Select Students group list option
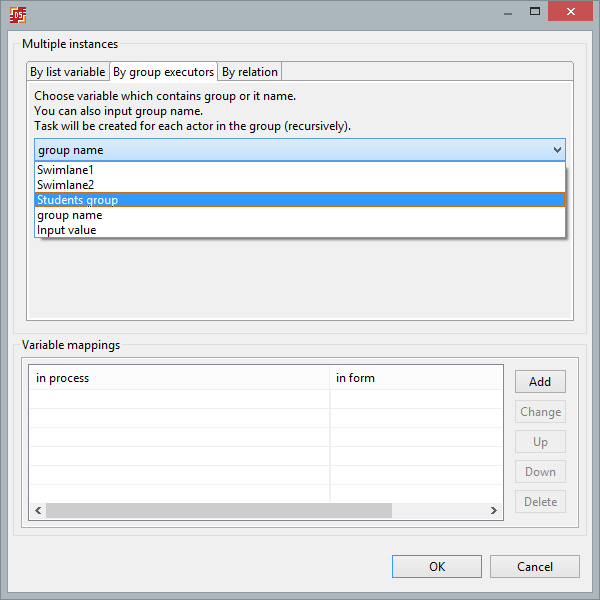Image resolution: width=600 pixels, height=600 pixels. tap(77, 200)
